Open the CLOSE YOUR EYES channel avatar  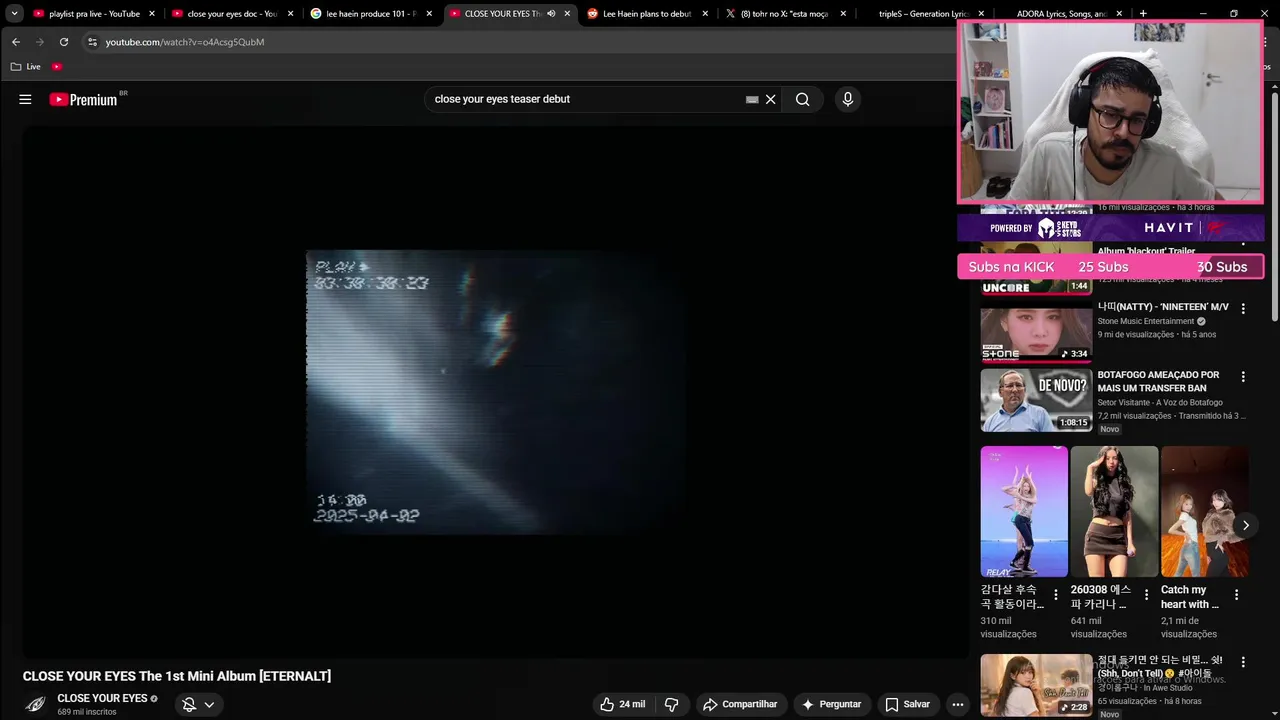pyautogui.click(x=36, y=704)
